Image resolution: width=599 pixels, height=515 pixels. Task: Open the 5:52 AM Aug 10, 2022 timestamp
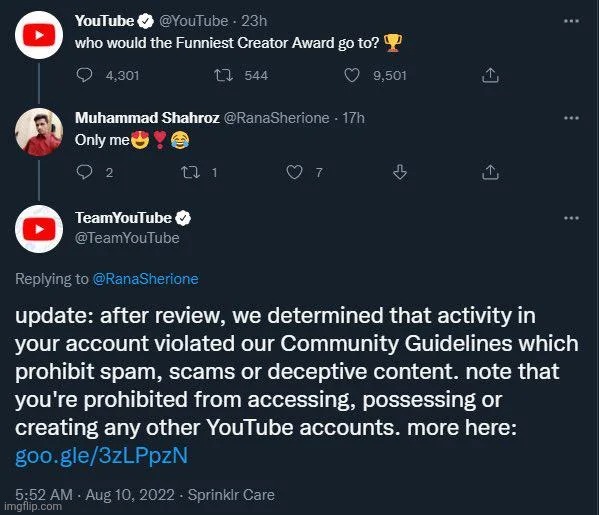[x=95, y=495]
